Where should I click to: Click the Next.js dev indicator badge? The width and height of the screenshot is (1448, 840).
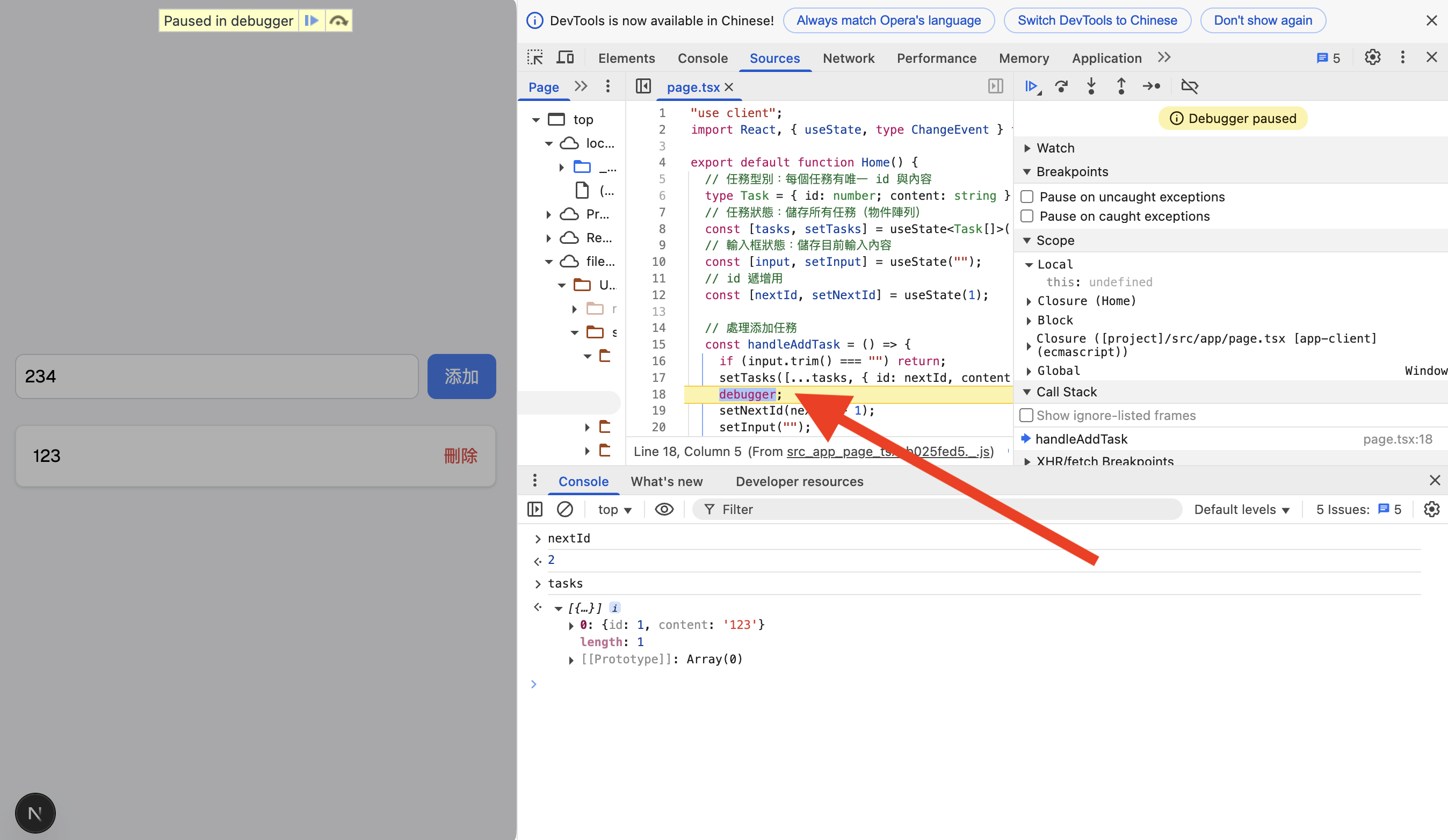coord(35,813)
